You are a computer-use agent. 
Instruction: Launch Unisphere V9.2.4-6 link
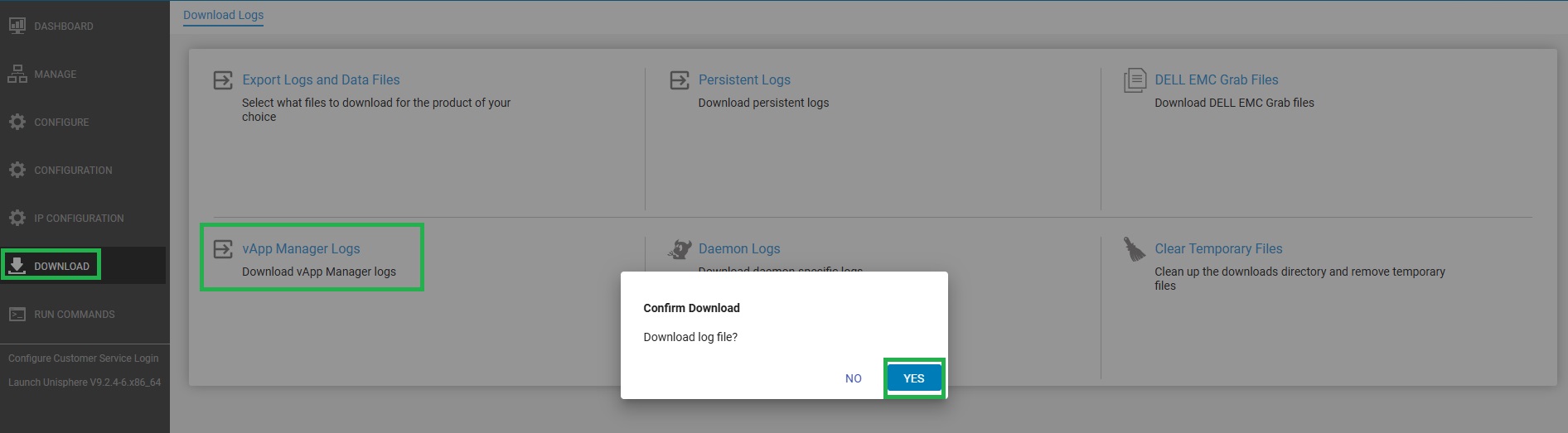(x=85, y=382)
